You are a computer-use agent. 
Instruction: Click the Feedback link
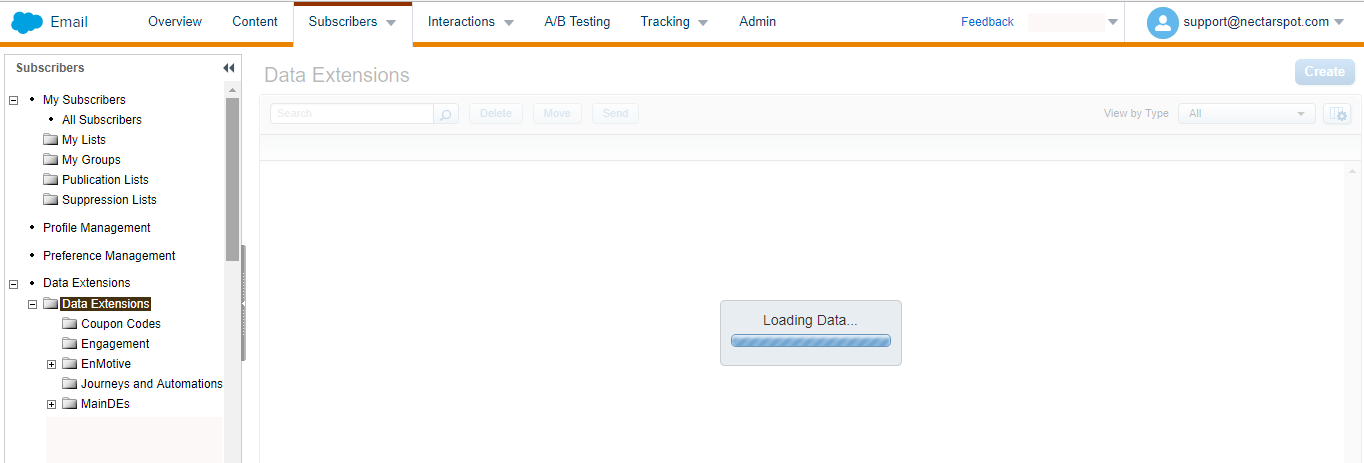[x=987, y=22]
